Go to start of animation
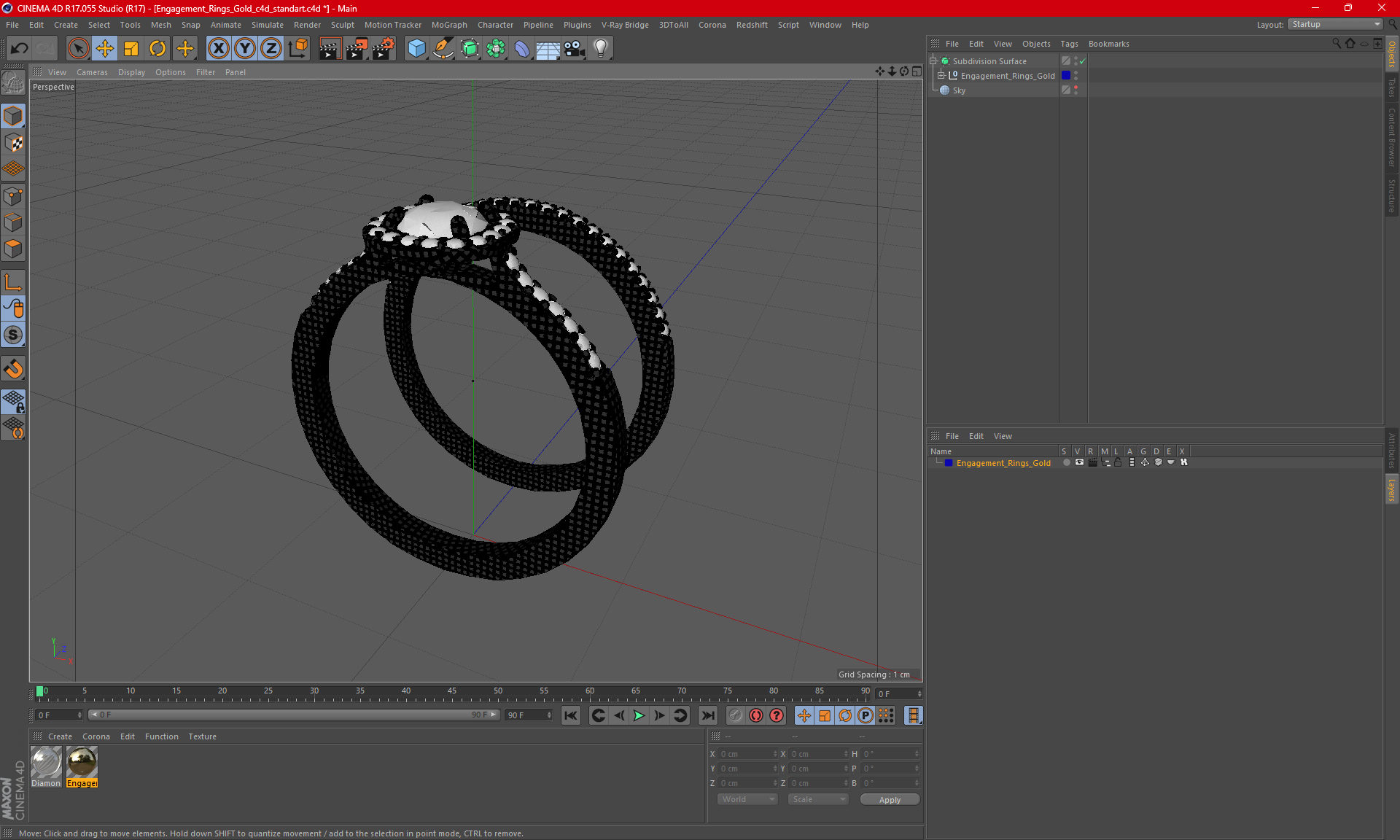The image size is (1400, 840). click(571, 716)
